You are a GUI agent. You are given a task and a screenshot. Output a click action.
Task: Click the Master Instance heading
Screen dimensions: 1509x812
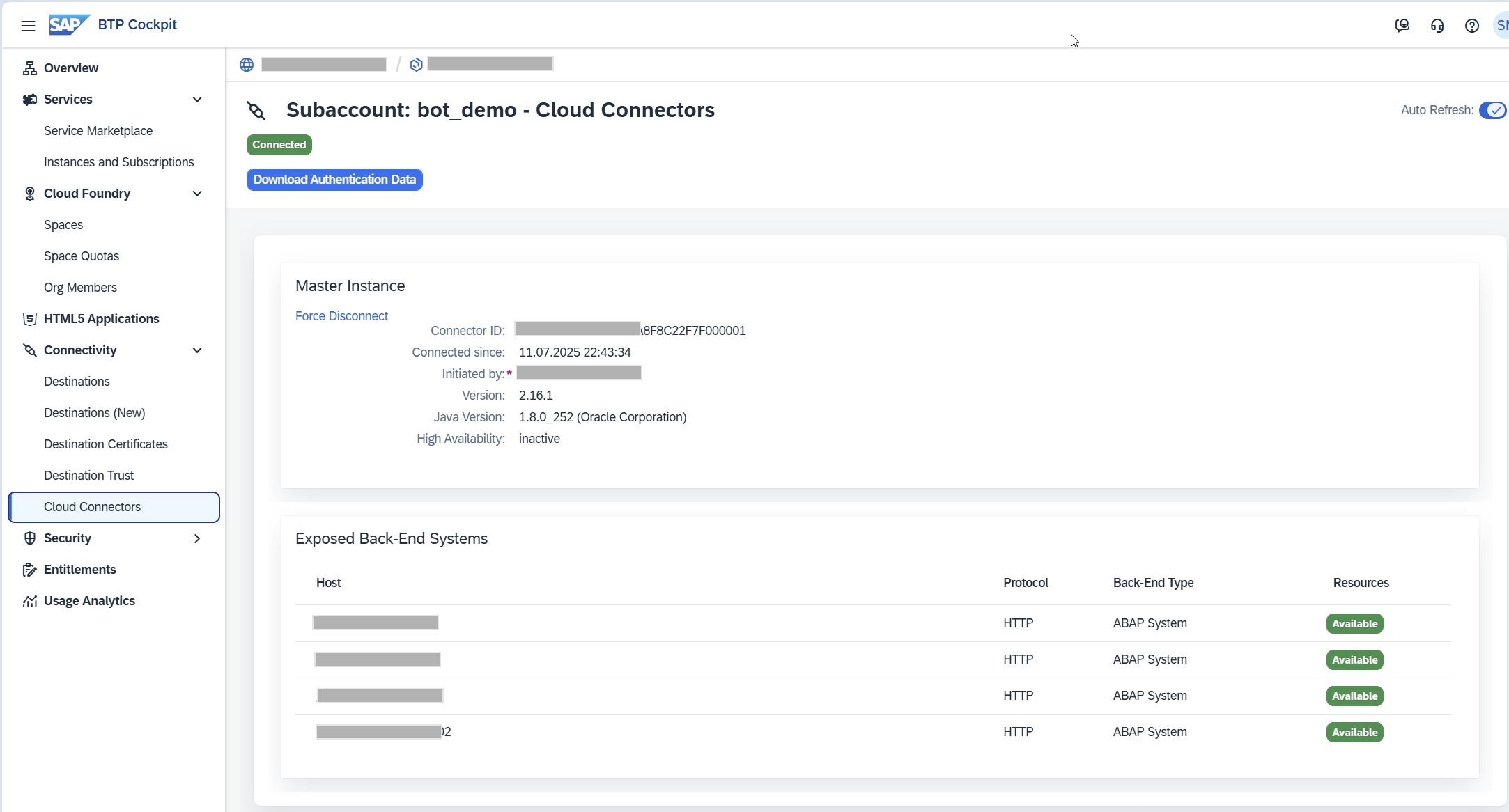(350, 286)
